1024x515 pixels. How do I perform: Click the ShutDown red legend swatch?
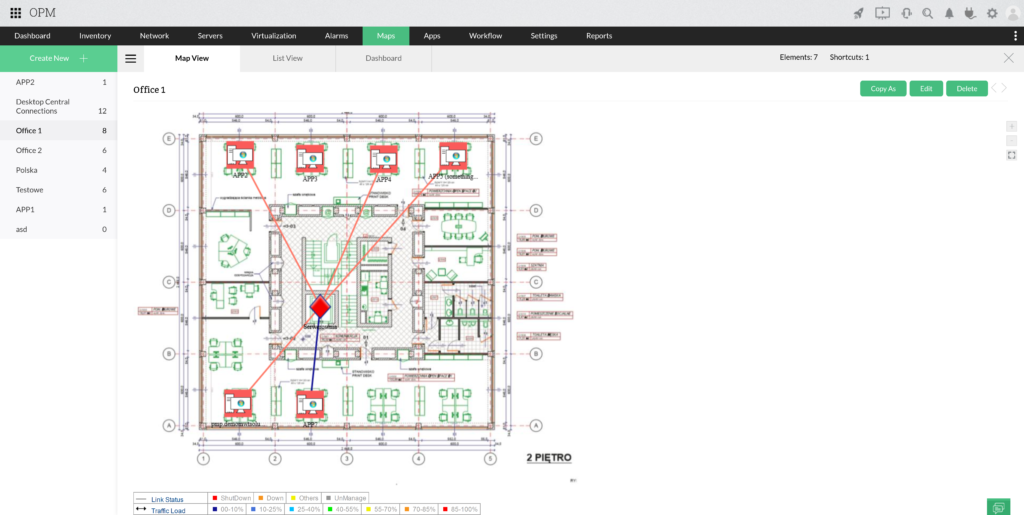coord(215,497)
